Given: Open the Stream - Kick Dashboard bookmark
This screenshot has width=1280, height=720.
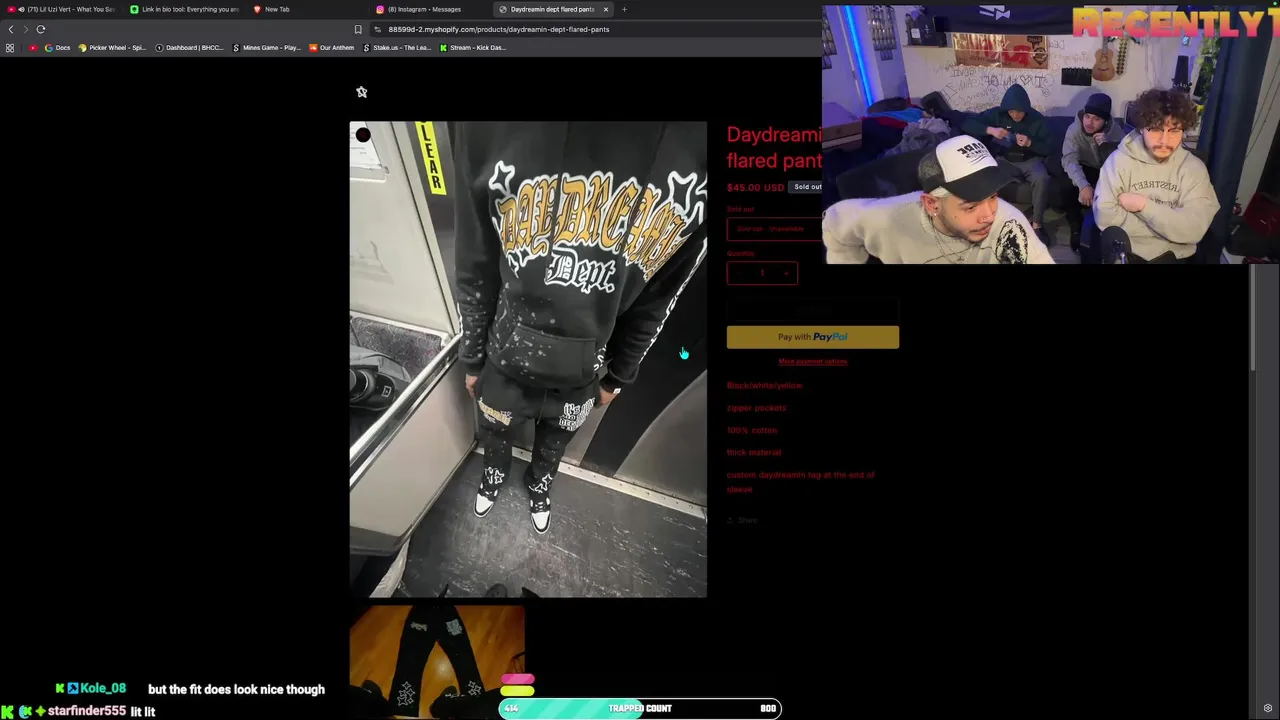Looking at the screenshot, I should pos(472,48).
